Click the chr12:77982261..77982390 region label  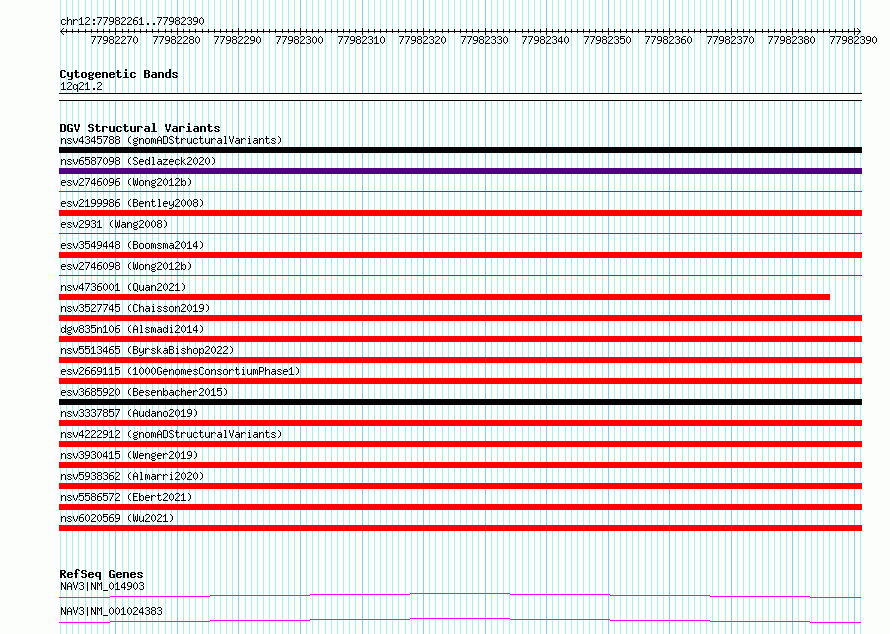[132, 21]
